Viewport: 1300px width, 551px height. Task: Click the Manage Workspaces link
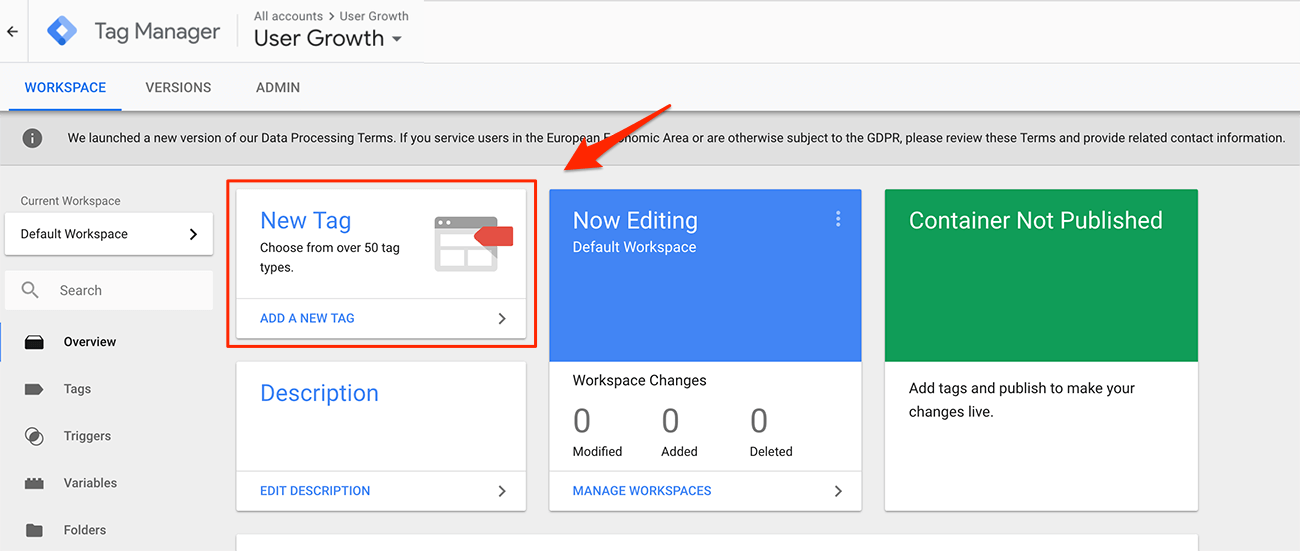coord(642,491)
